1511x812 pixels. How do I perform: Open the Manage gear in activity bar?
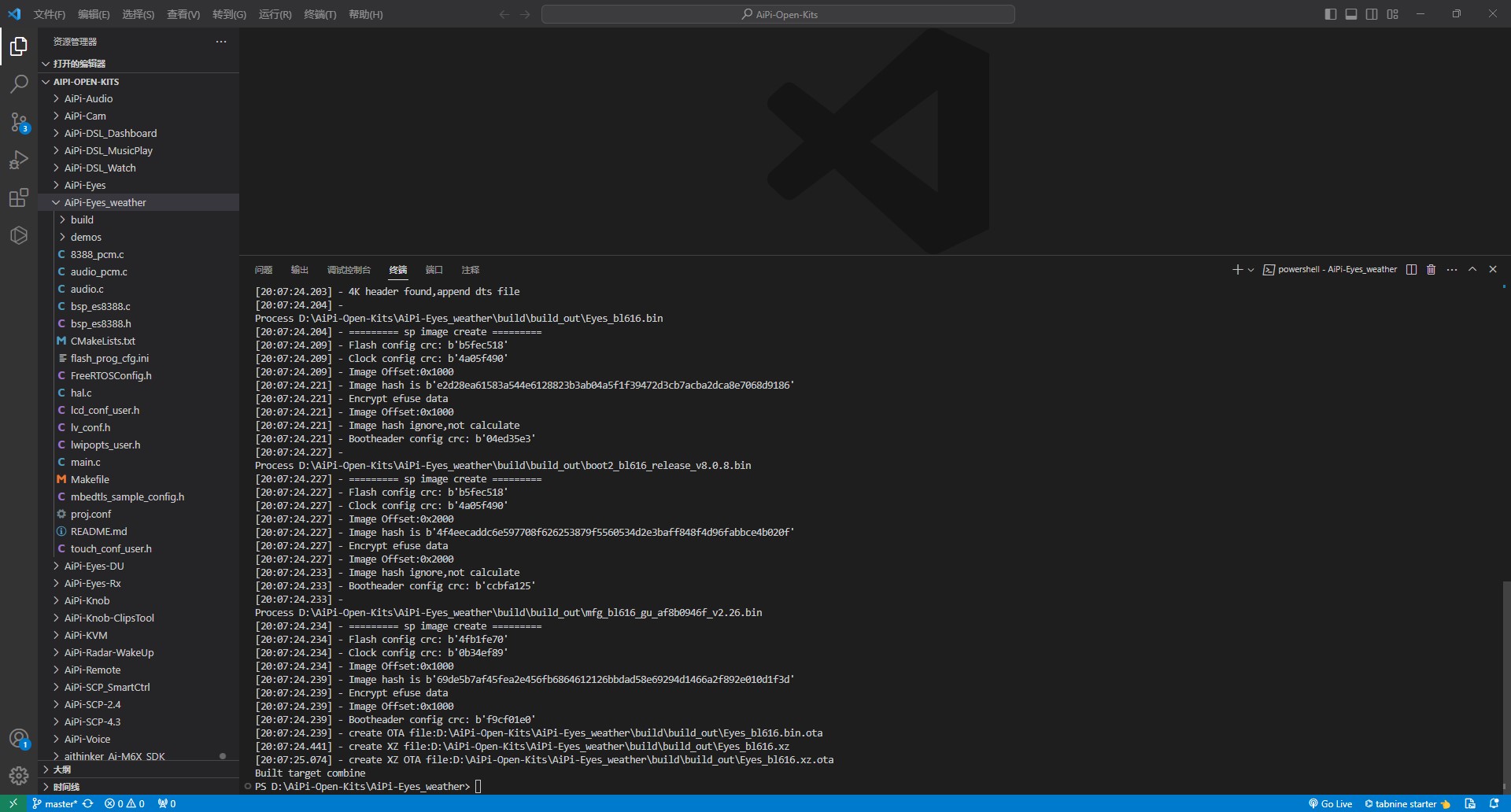(19, 776)
